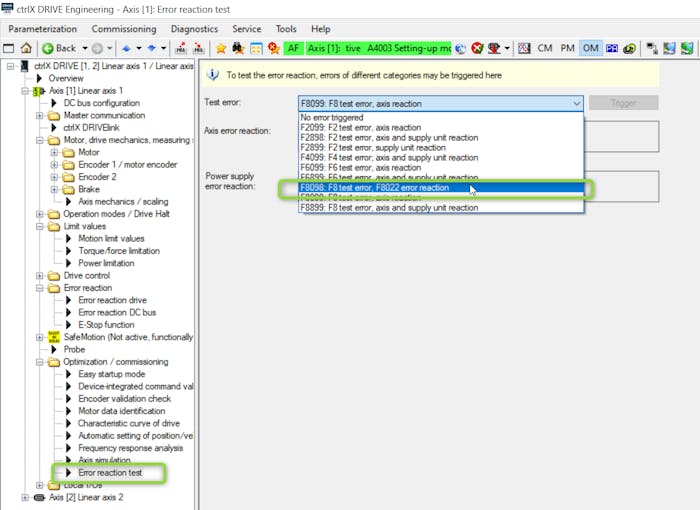This screenshot has height=510, width=700.
Task: Open E-Stop function in tree
Action: [x=106, y=324]
